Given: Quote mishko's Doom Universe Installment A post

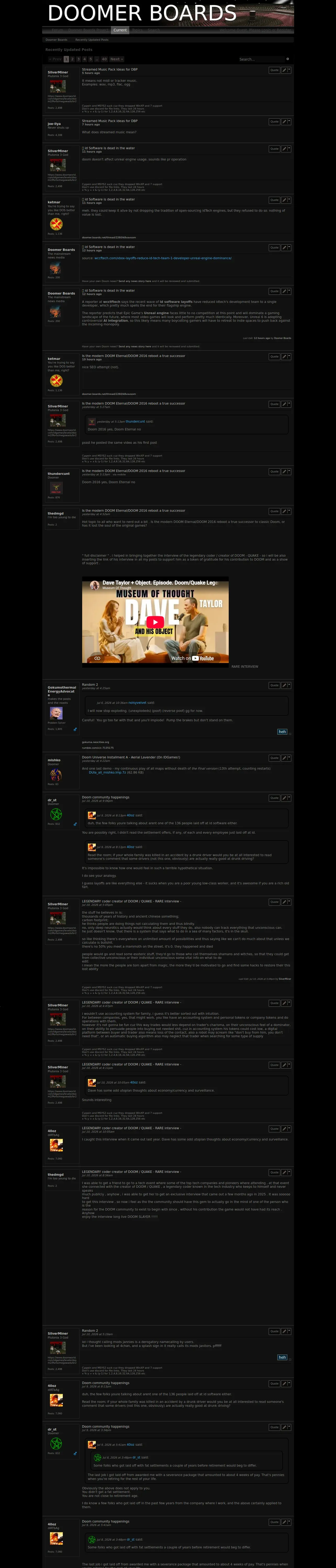Looking at the screenshot, I should point(275,758).
